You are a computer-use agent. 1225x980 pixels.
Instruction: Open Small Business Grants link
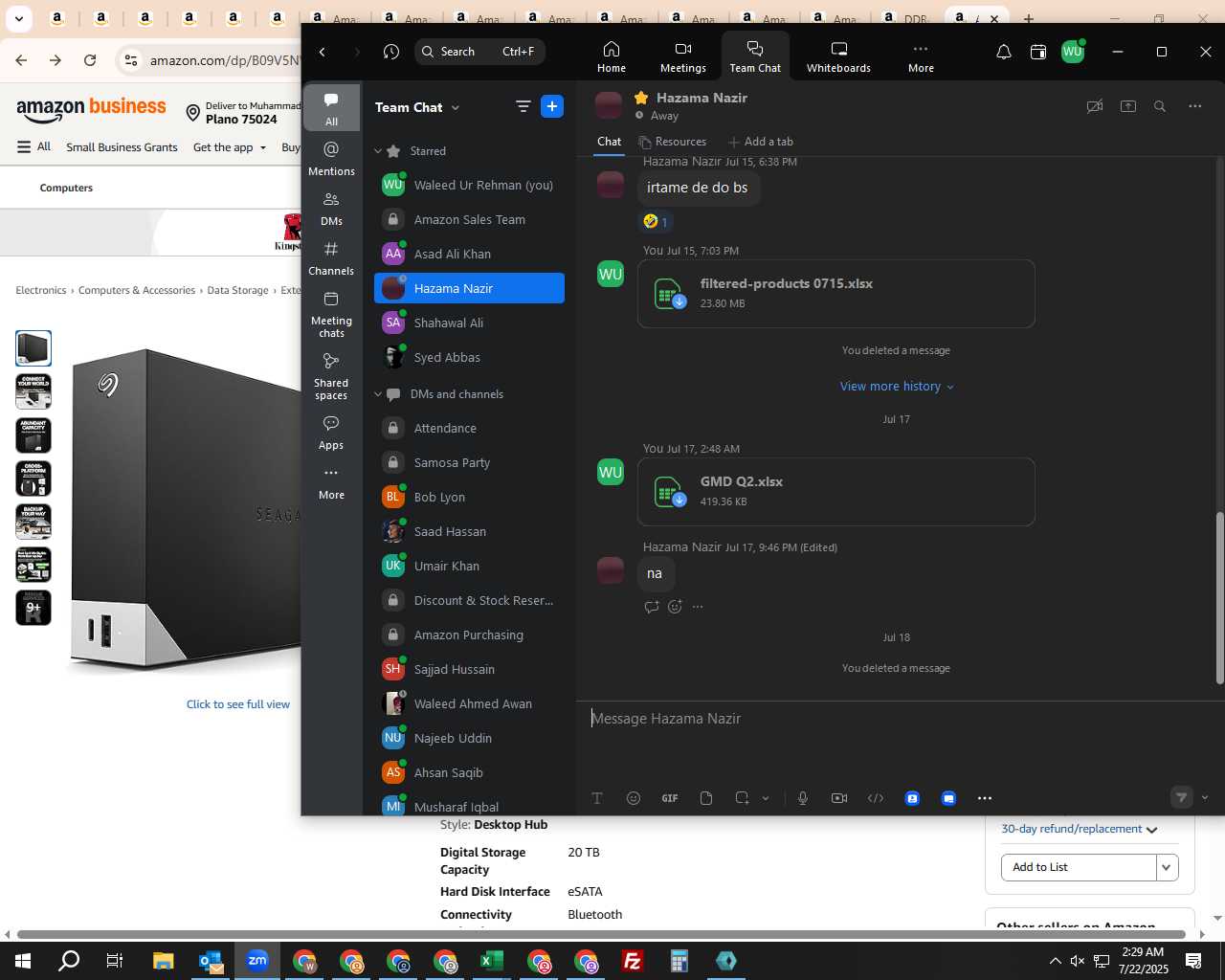click(x=122, y=147)
